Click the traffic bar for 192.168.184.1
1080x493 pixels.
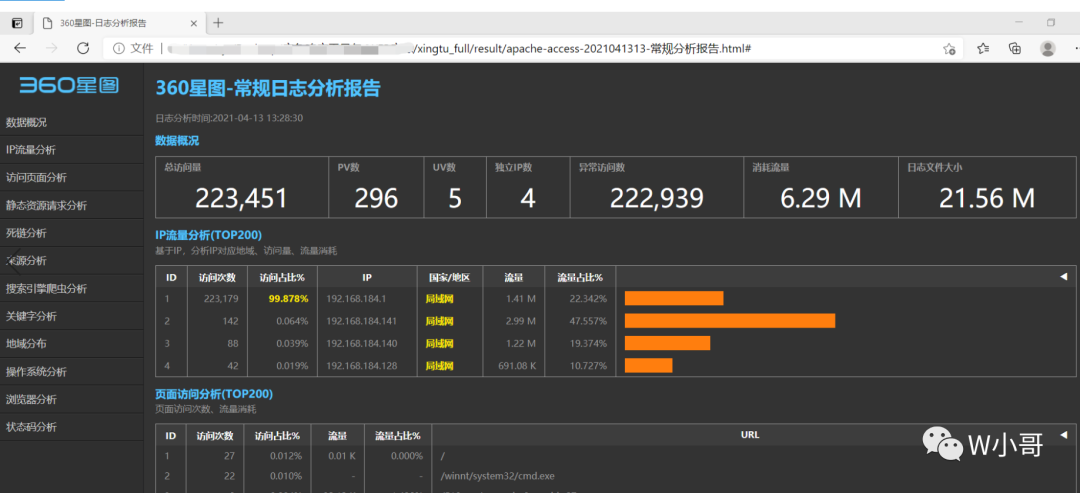click(674, 298)
